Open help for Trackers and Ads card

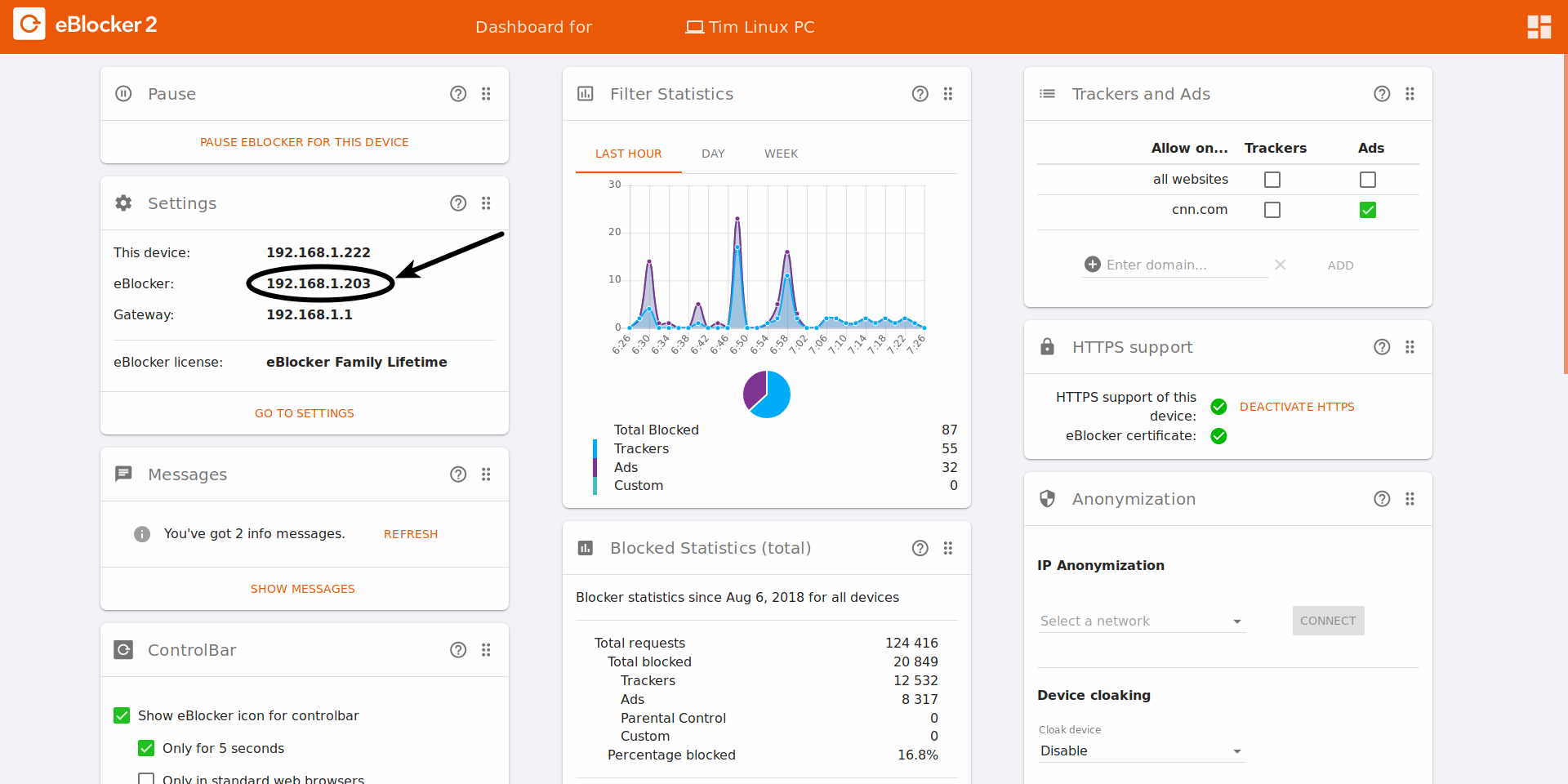pyautogui.click(x=1382, y=94)
